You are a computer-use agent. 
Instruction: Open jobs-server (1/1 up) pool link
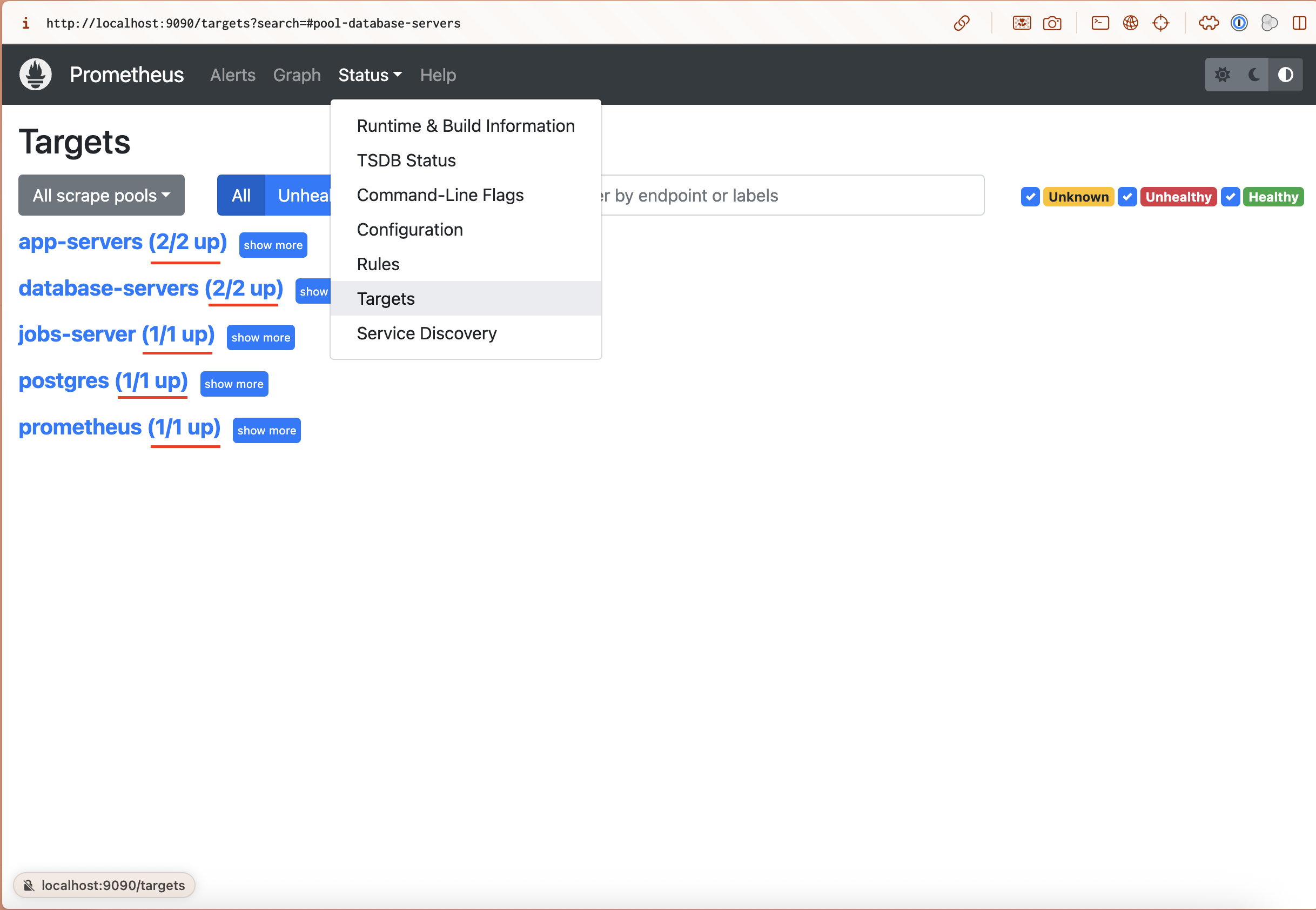point(116,334)
